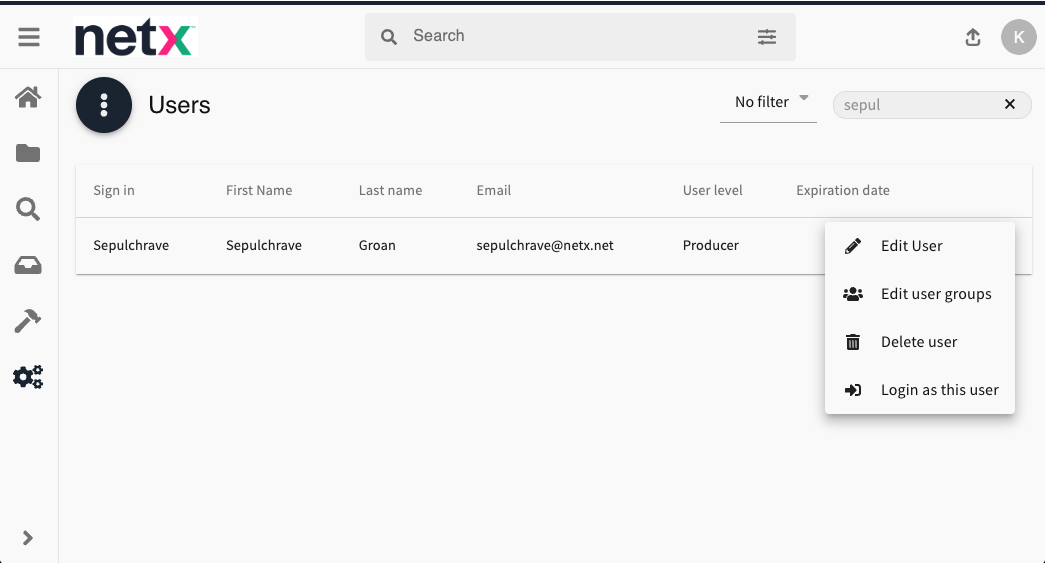The height and width of the screenshot is (563, 1045).
Task: Clear the sepul user filter text
Action: tap(1010, 104)
